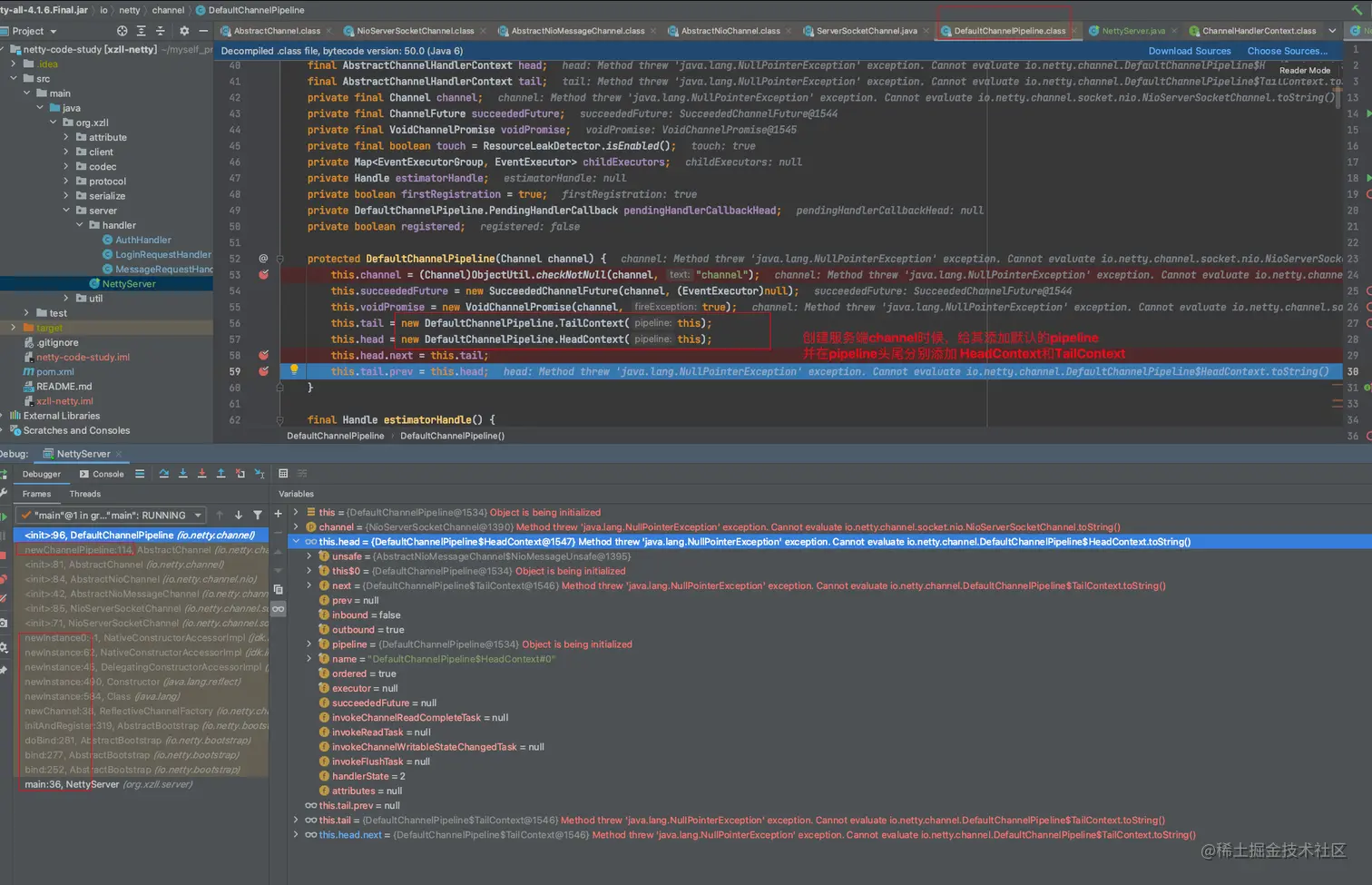
Task: Hide the Project panel with minus icon
Action: [203, 31]
